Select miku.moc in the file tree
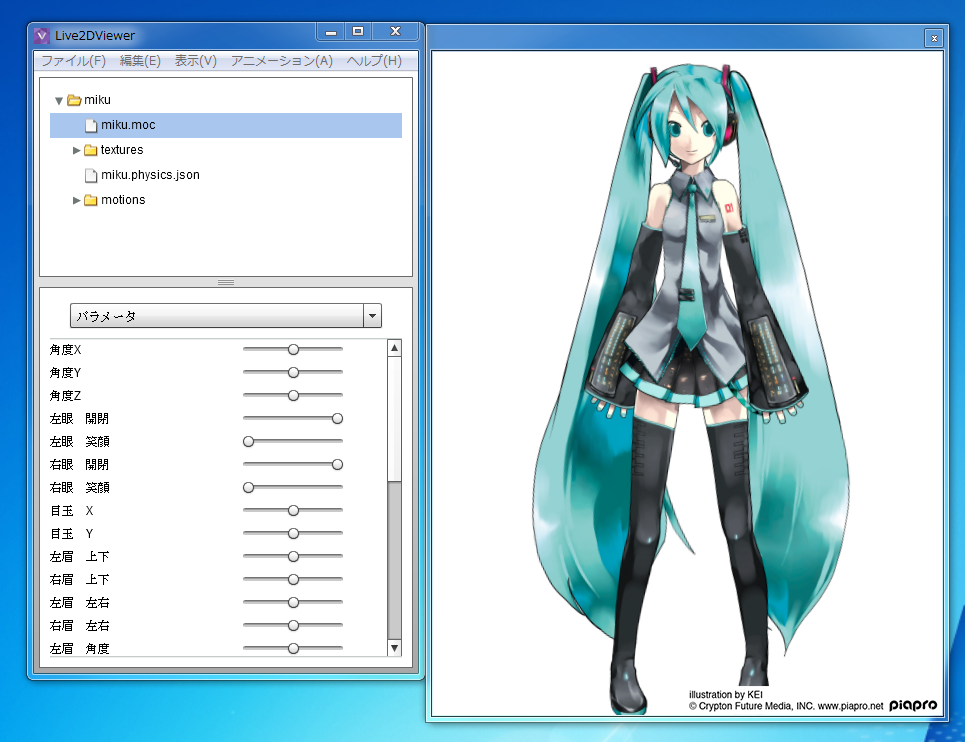Image resolution: width=965 pixels, height=742 pixels. [x=226, y=125]
